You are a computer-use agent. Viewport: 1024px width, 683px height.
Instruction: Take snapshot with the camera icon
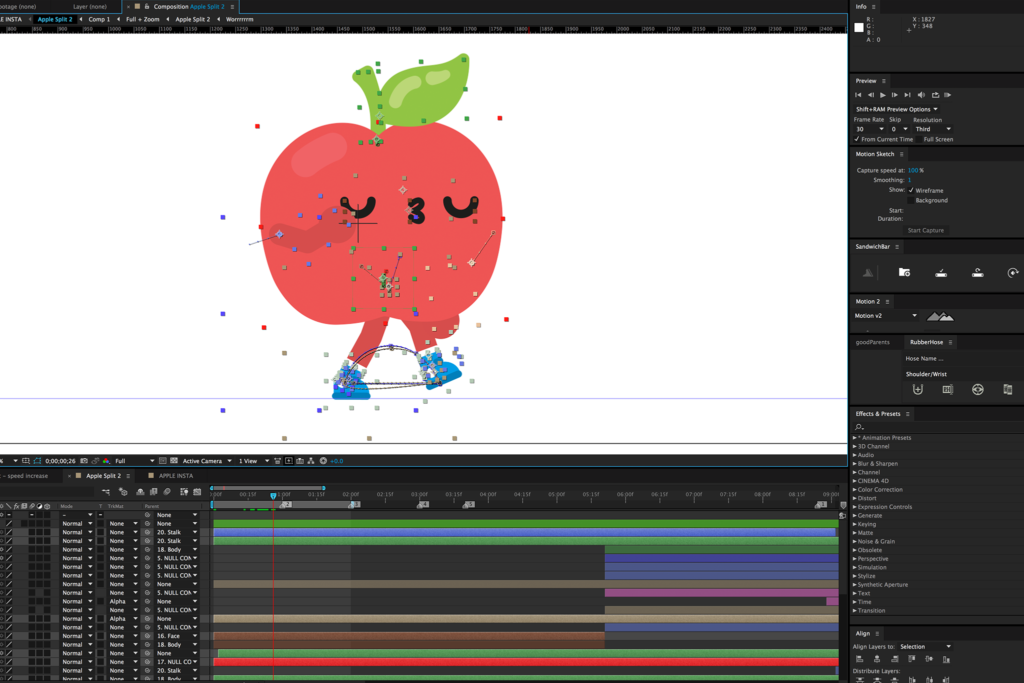[83, 461]
